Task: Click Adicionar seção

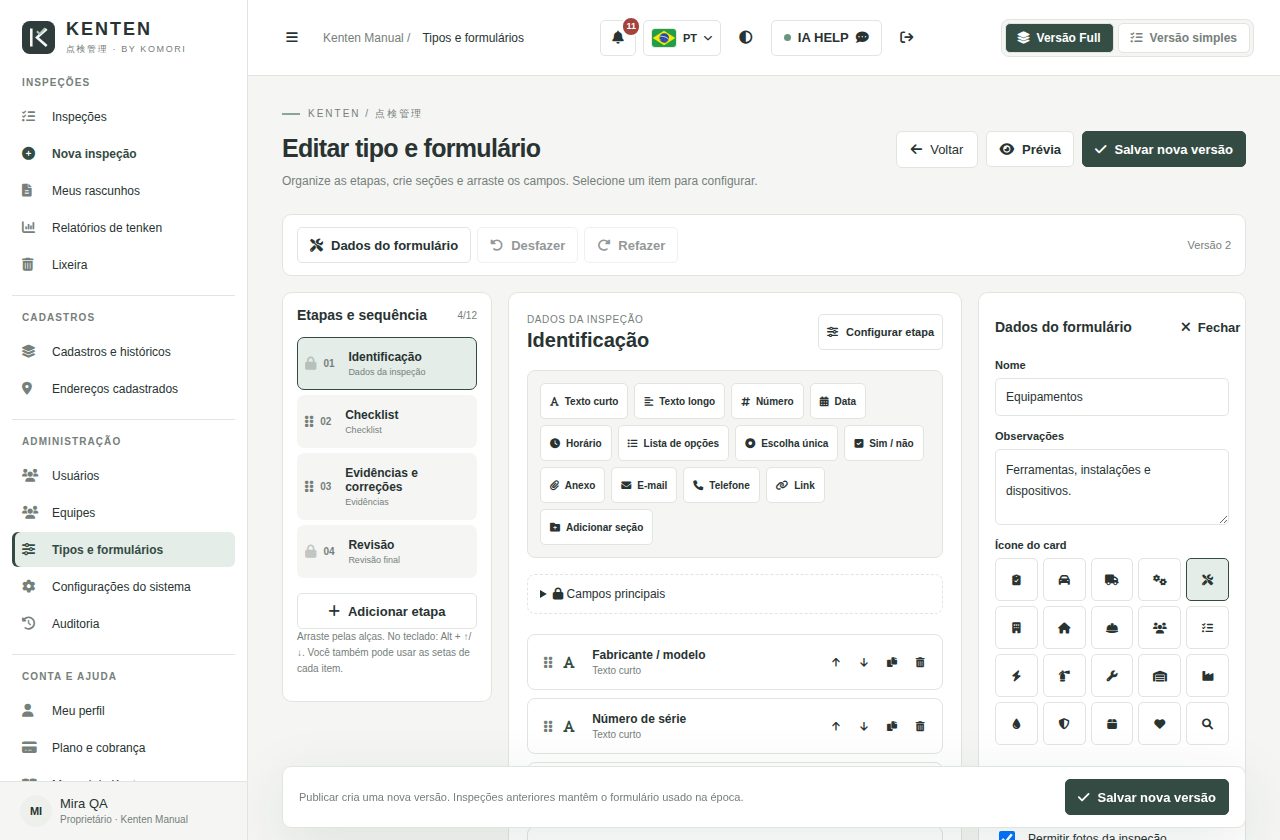Action: pos(596,527)
